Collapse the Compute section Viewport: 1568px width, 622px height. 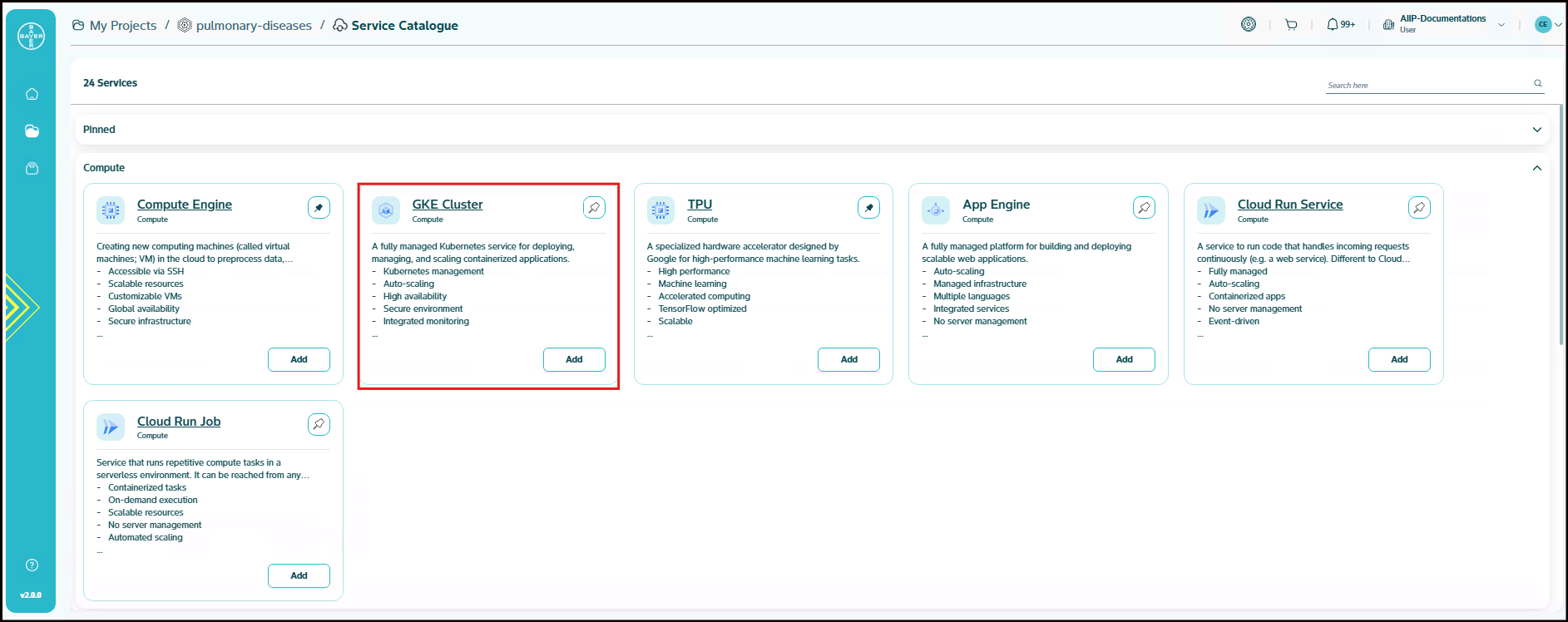pyautogui.click(x=1536, y=168)
